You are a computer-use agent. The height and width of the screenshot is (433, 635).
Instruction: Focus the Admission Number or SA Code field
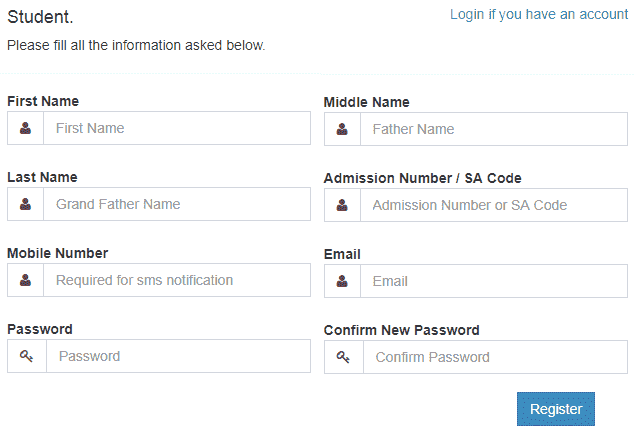click(x=493, y=205)
